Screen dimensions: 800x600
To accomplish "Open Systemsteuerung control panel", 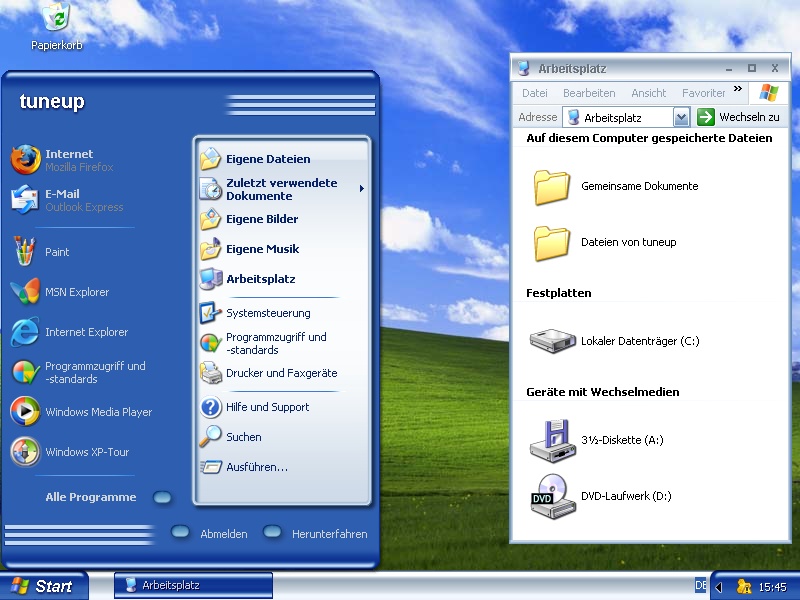I will 255,313.
